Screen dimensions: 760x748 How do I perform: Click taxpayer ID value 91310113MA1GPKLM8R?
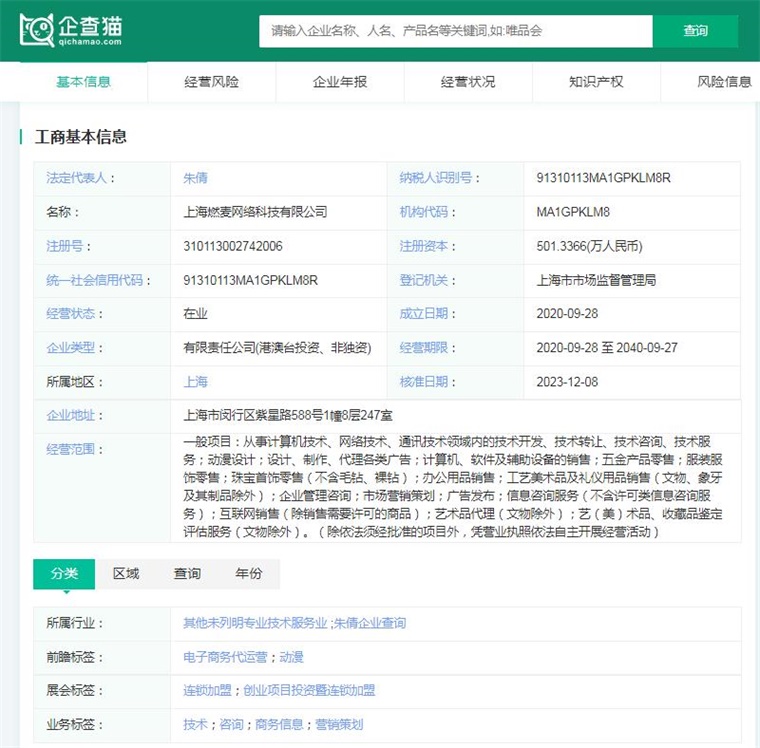(x=603, y=178)
